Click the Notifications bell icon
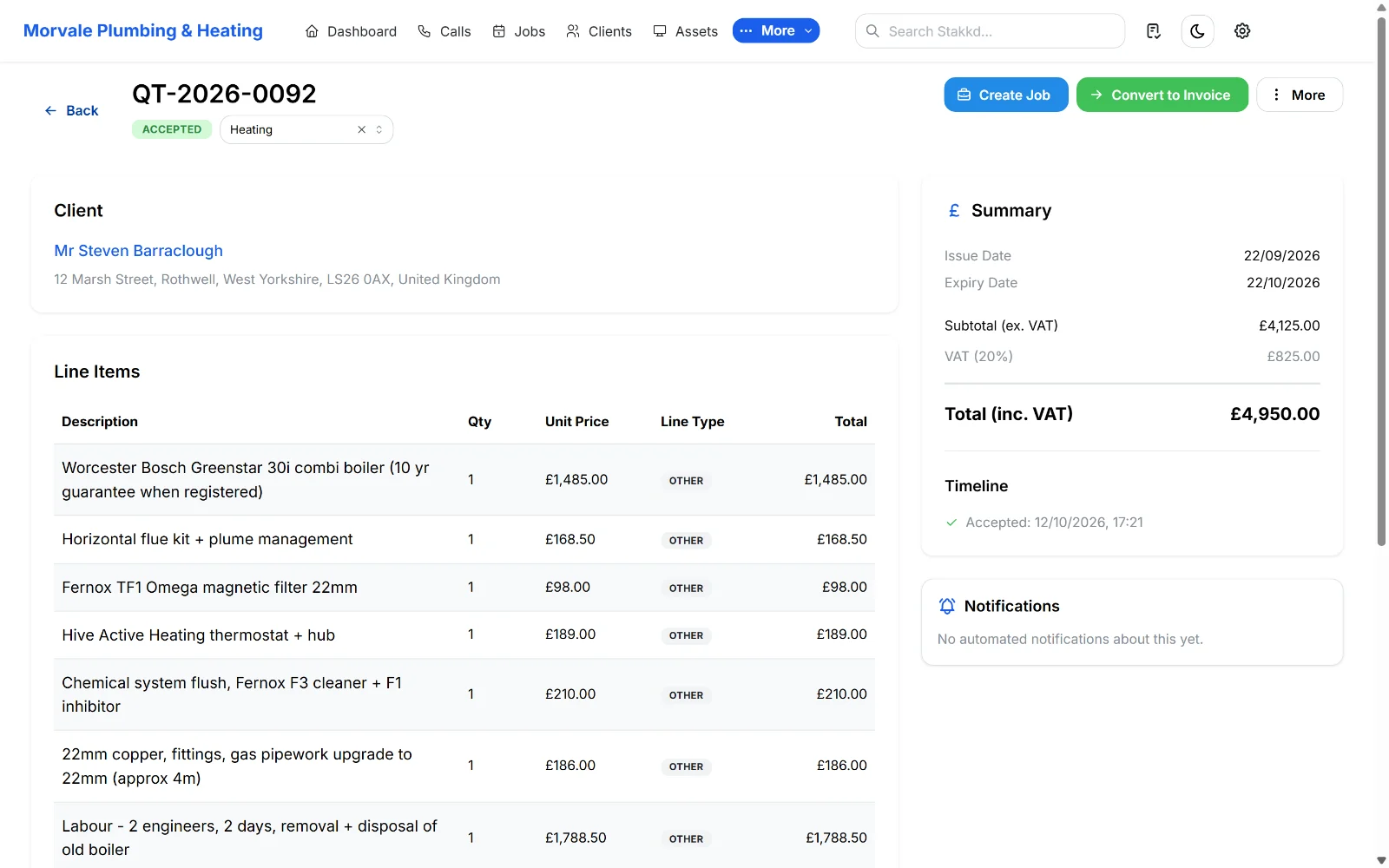 pos(947,606)
